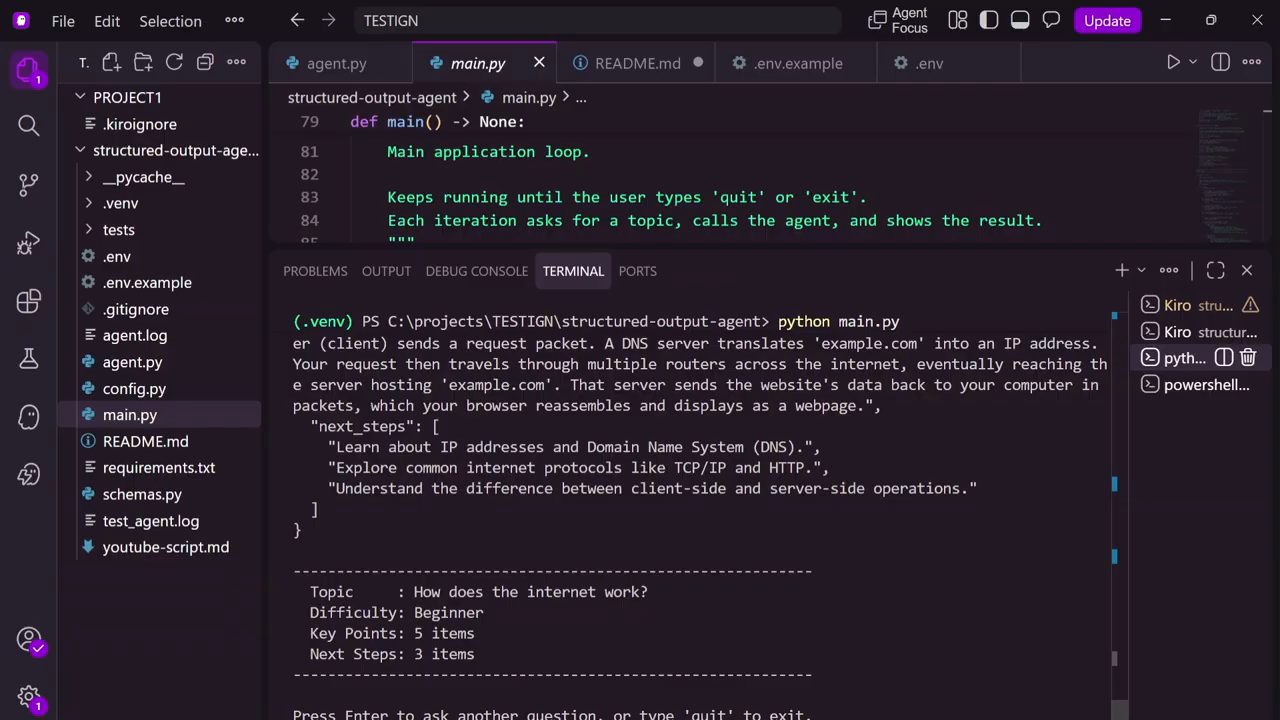Open the DEBUG CONSOLE panel tab
Screen dimensions: 1280x720
click(x=476, y=271)
